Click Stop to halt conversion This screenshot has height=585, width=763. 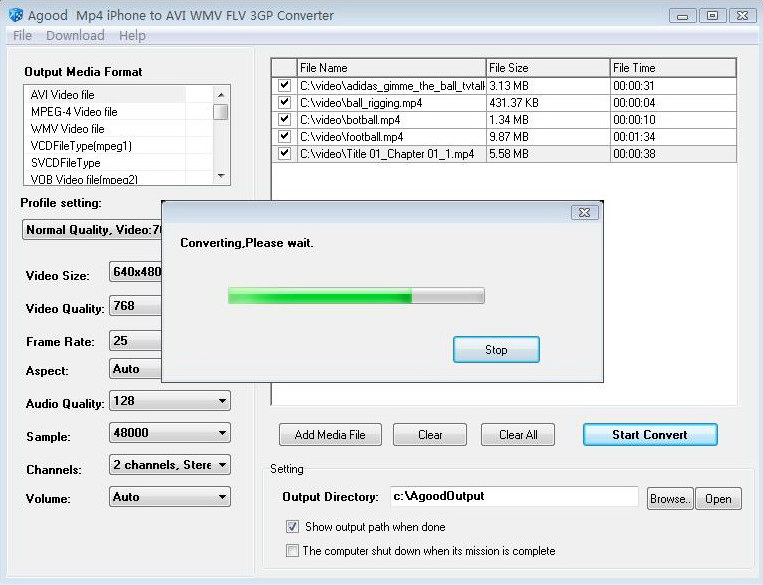click(x=496, y=349)
